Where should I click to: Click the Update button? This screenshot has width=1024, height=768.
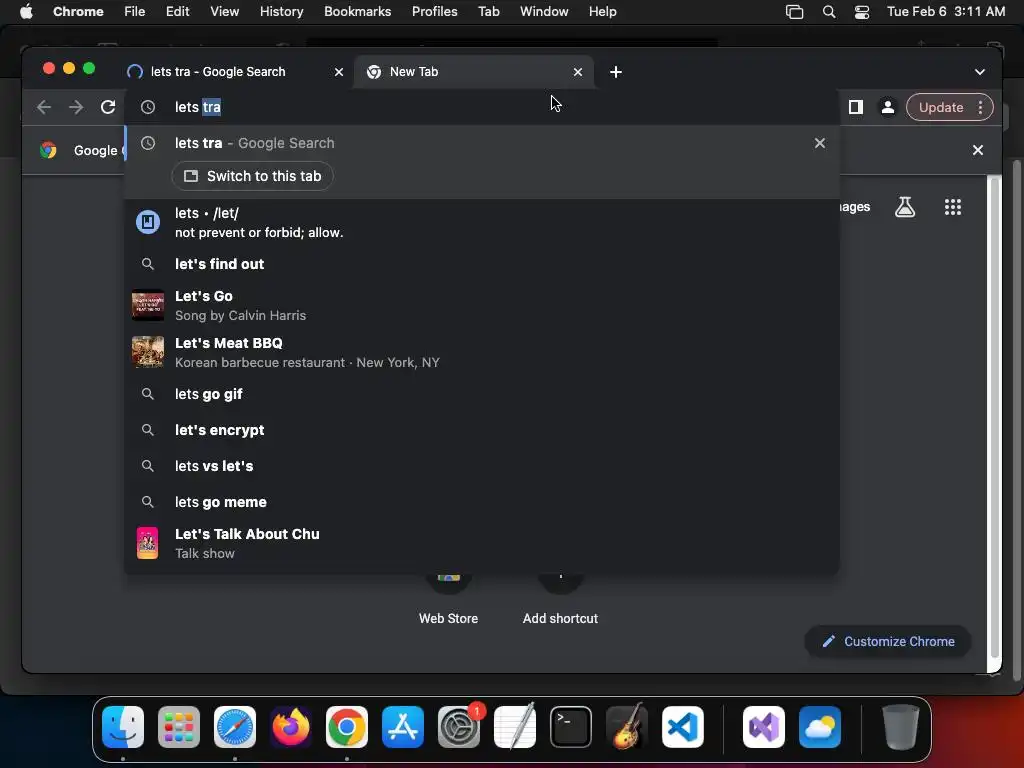coord(940,107)
